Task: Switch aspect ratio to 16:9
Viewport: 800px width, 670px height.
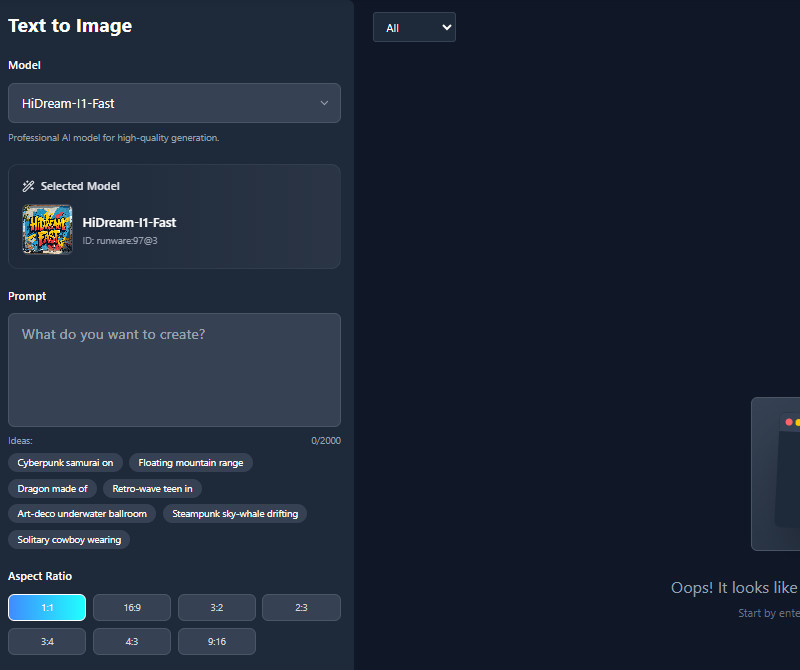Action: tap(132, 608)
